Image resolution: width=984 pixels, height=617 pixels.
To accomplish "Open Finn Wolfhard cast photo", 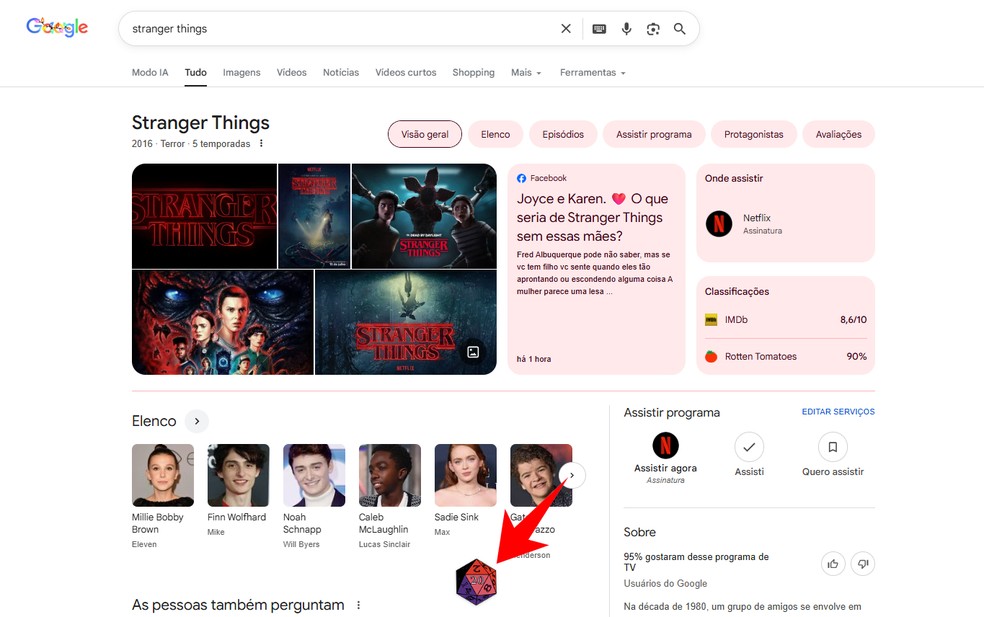I will [x=238, y=475].
